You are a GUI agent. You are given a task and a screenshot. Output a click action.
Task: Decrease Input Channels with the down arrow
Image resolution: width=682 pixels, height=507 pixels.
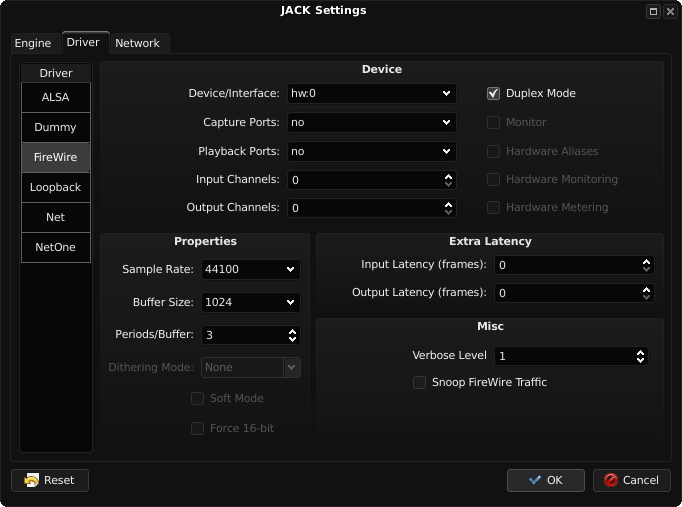448,184
